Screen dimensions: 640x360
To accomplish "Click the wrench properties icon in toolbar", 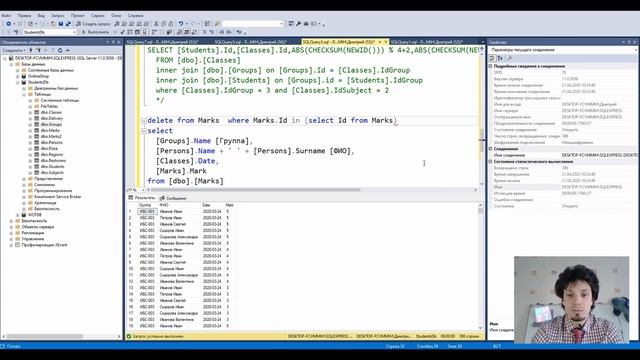I will [x=298, y=24].
